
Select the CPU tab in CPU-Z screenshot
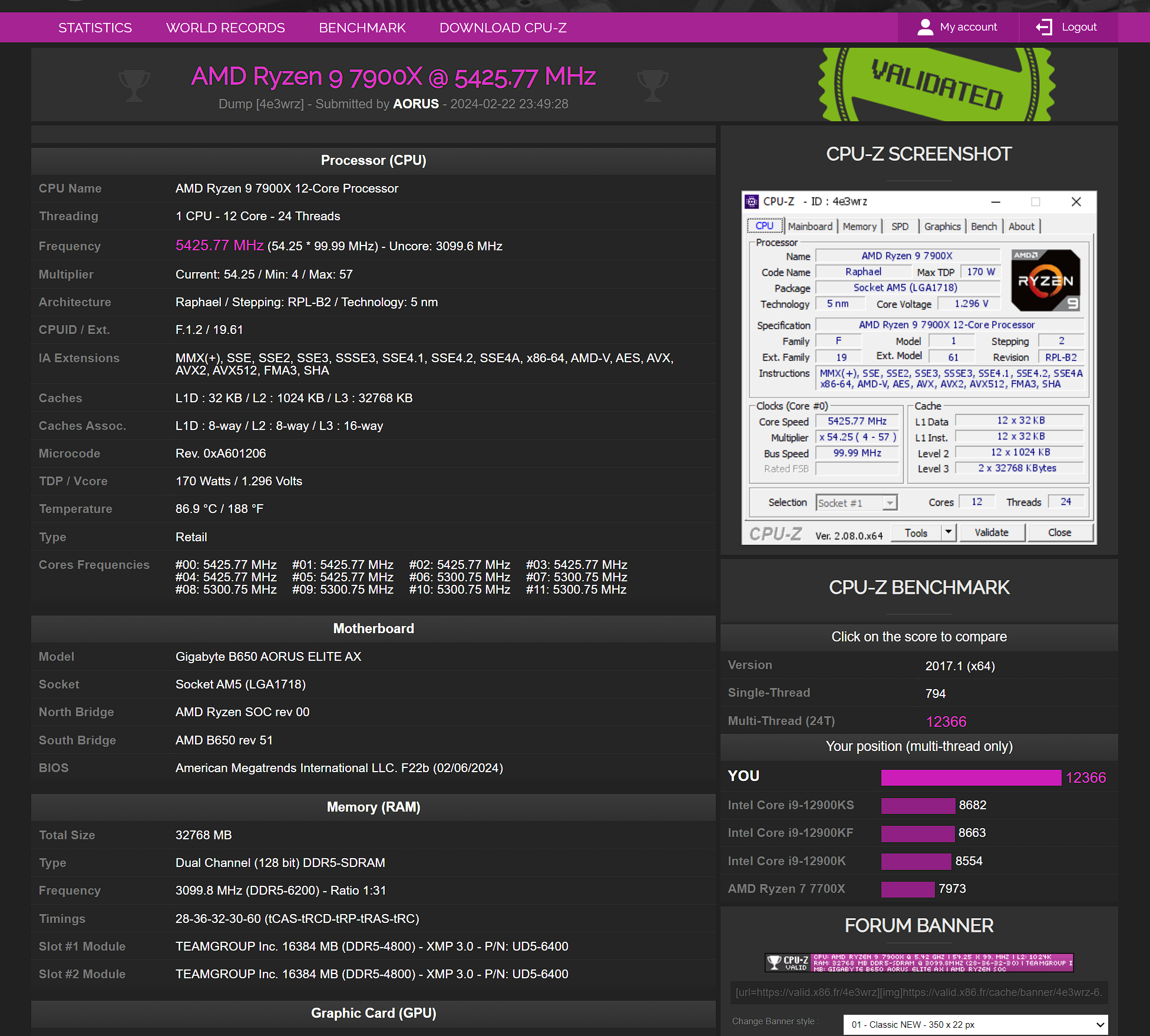[764, 226]
